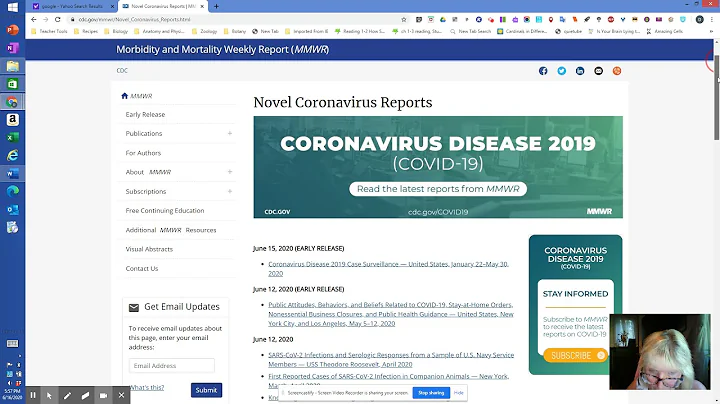720x404 pixels.
Task: Close the Yahoo Search Results tab
Action: (x=112, y=6)
